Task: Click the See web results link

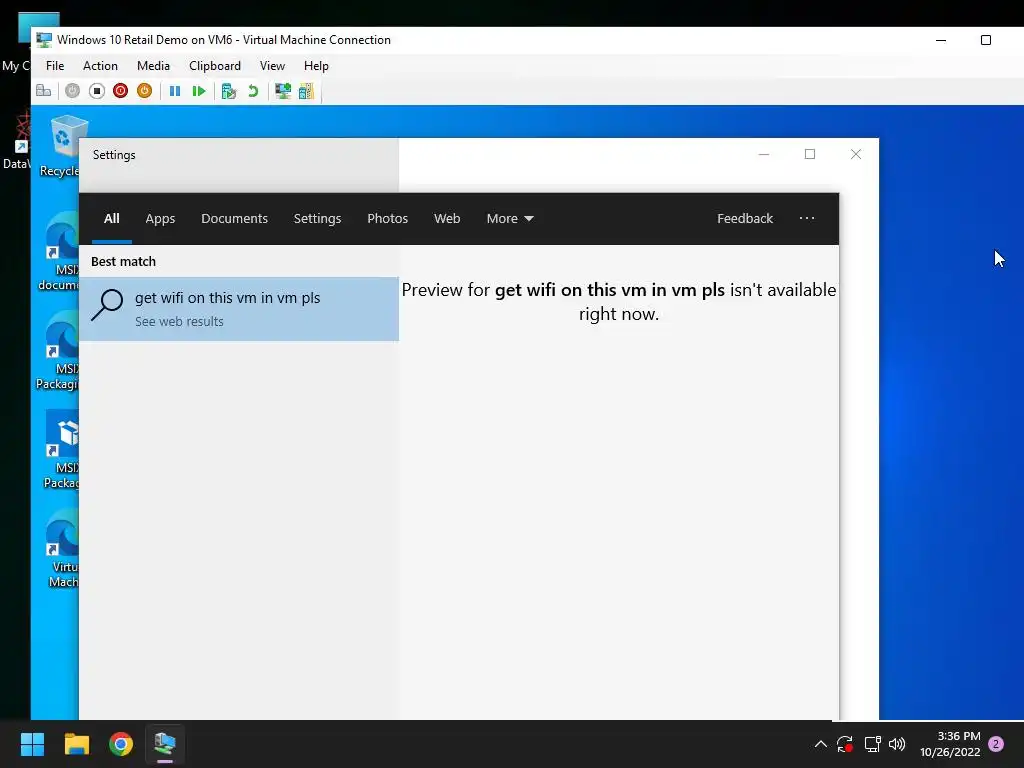Action: (179, 321)
